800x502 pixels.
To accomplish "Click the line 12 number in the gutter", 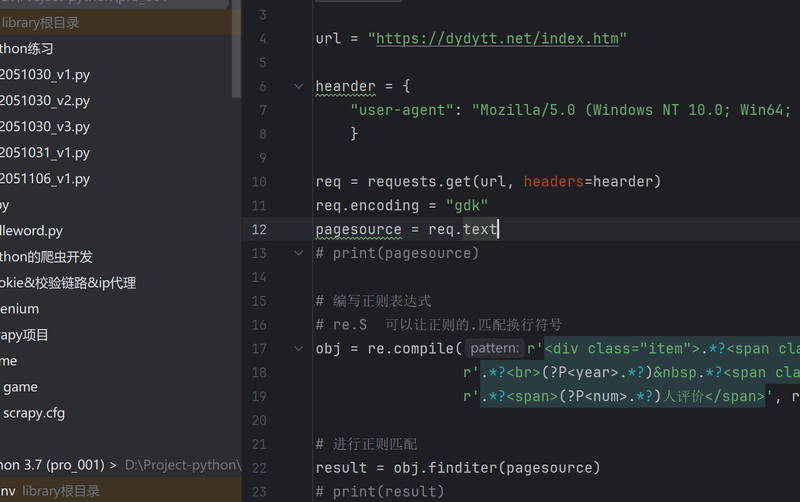I will (x=260, y=229).
